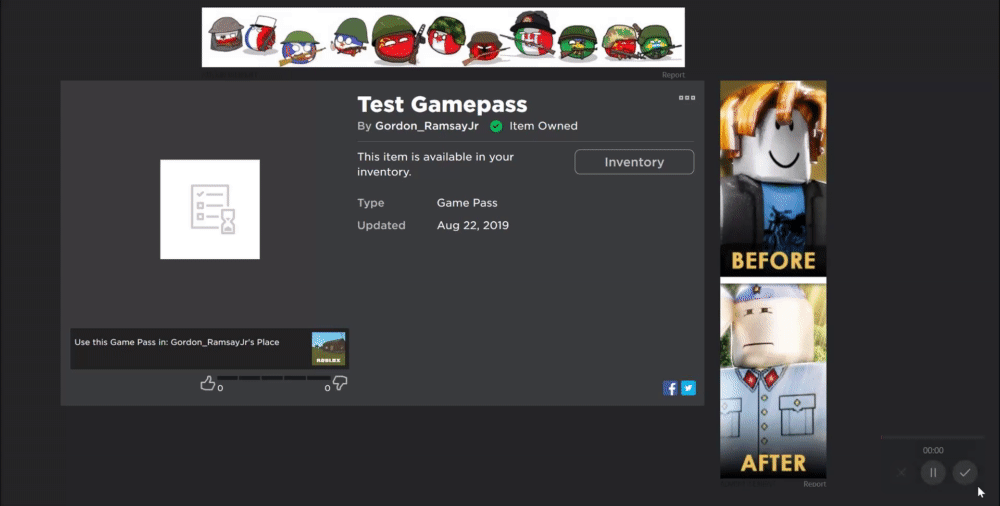Report the top banner ad
This screenshot has height=506, width=1000.
673,75
